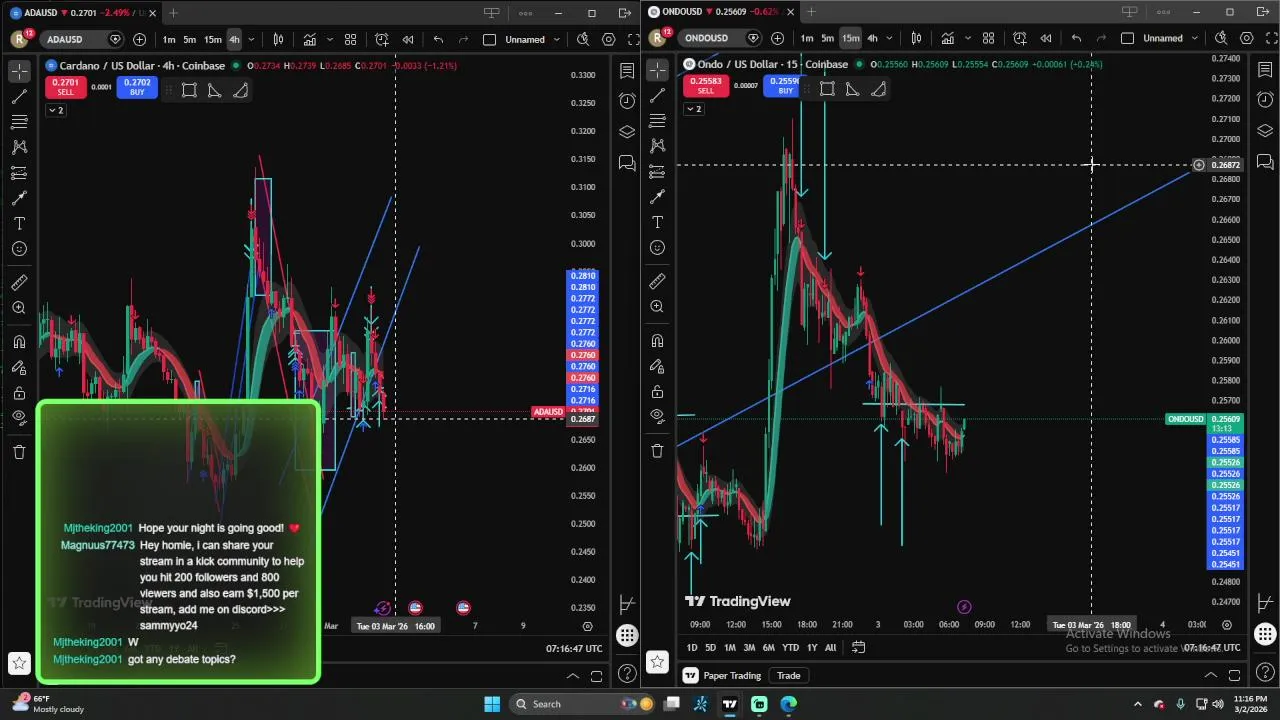
Task: Toggle the magnet mode in ADAUSD window
Action: pyautogui.click(x=19, y=342)
